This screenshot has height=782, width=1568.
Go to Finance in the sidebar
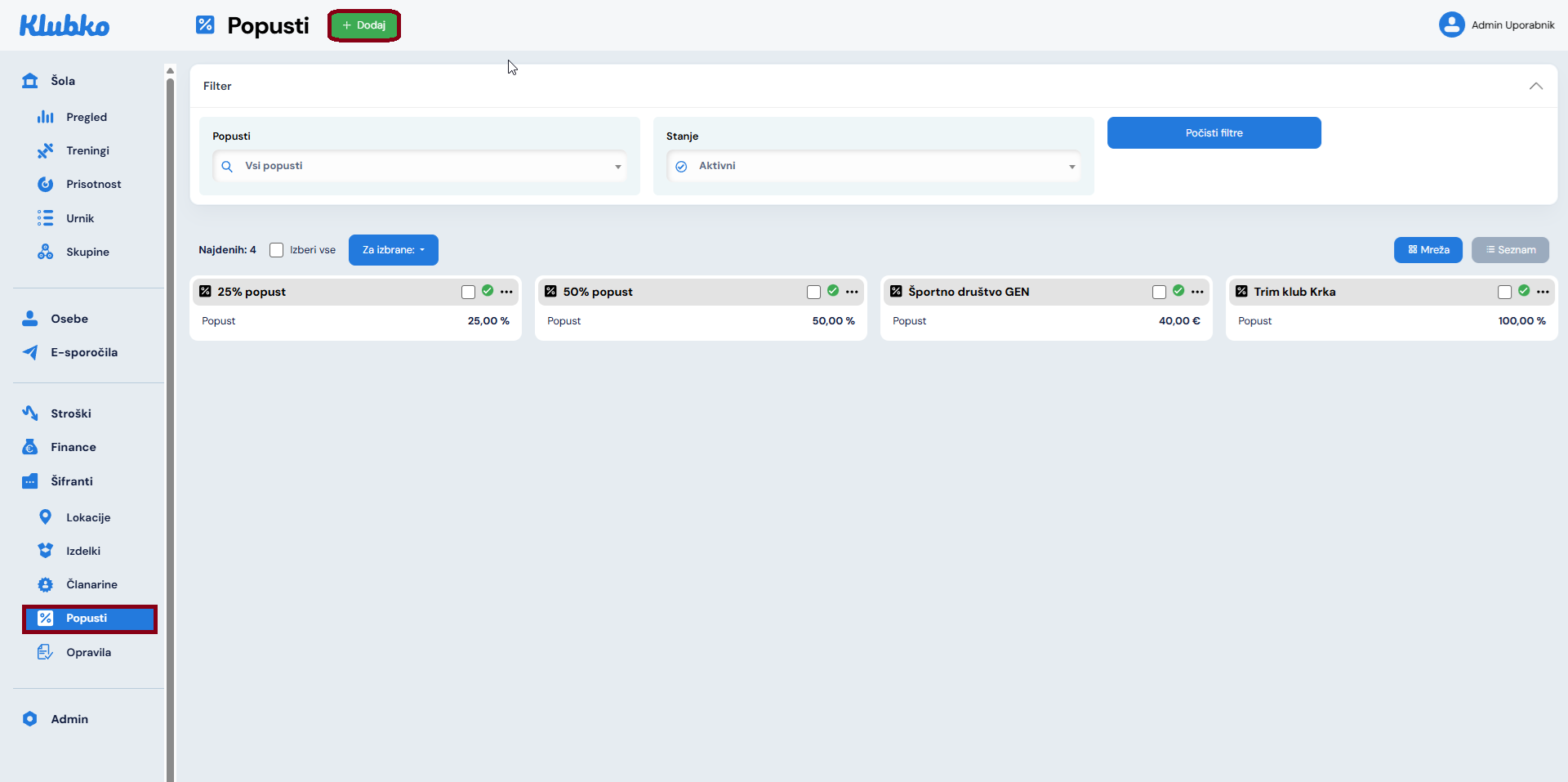pos(73,447)
